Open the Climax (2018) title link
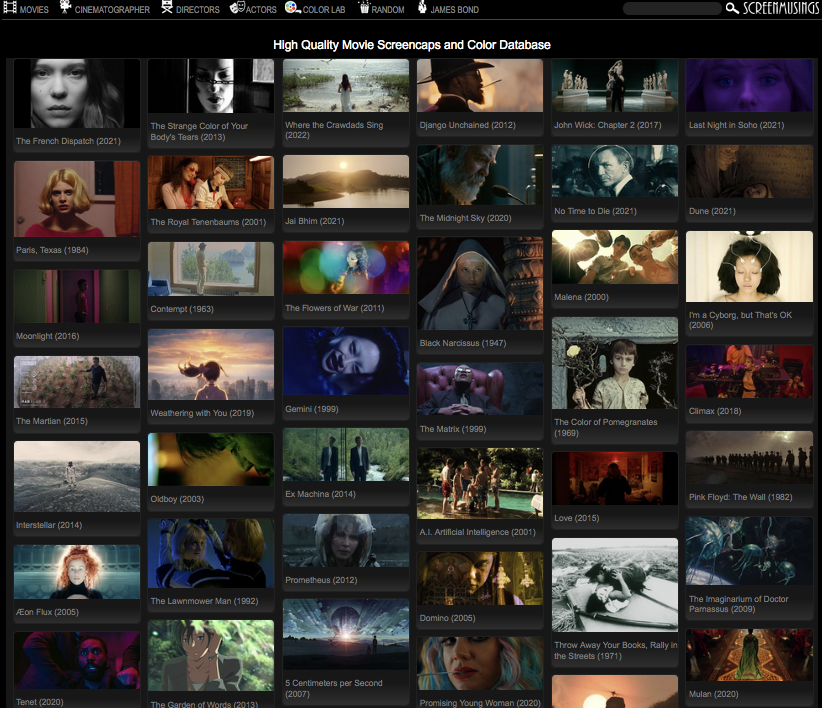Screen dimensions: 822x708 pyautogui.click(x=715, y=411)
